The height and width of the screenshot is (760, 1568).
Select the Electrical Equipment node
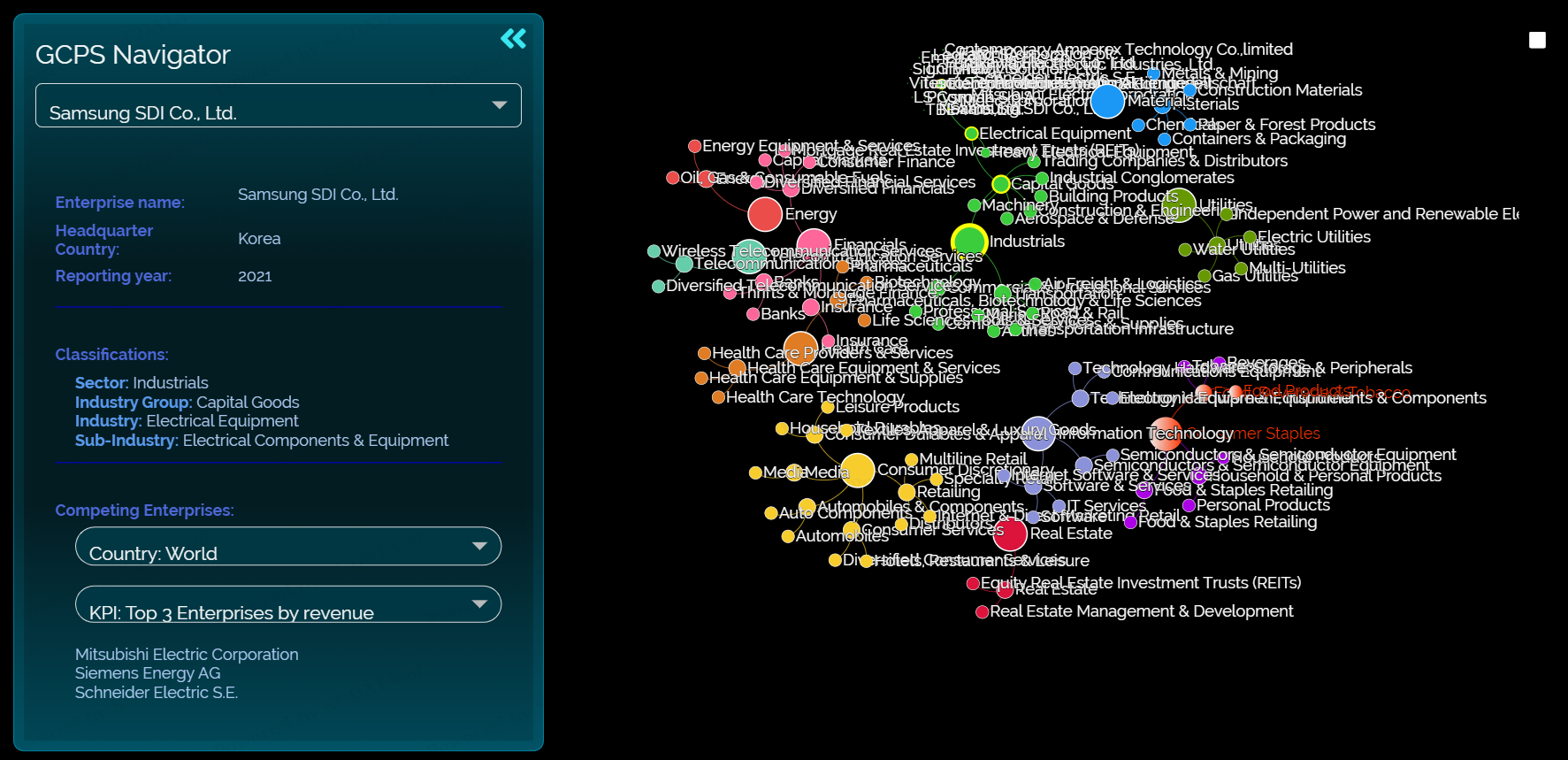(x=971, y=134)
